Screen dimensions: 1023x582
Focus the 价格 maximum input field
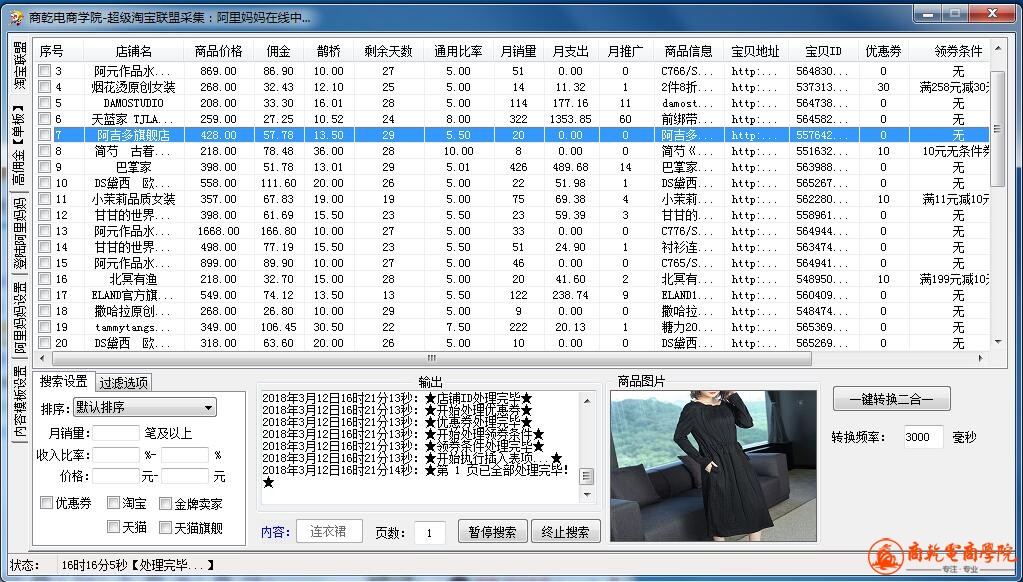(x=185, y=476)
